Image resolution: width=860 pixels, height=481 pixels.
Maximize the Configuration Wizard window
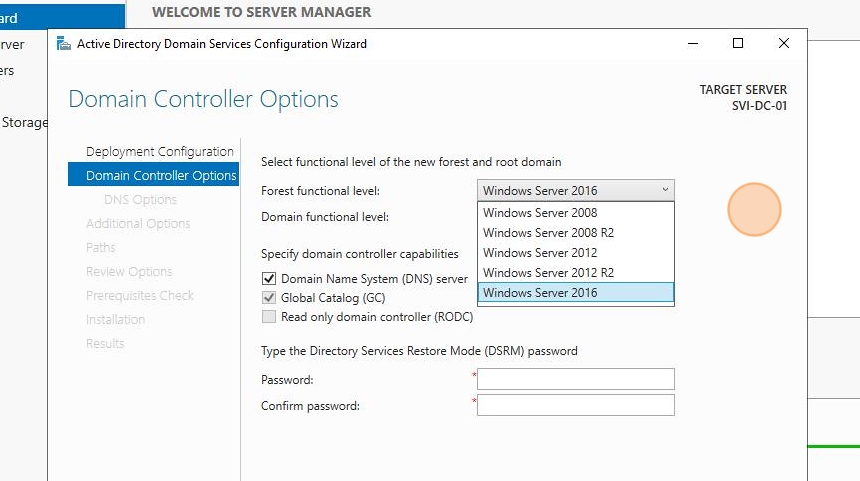(738, 43)
